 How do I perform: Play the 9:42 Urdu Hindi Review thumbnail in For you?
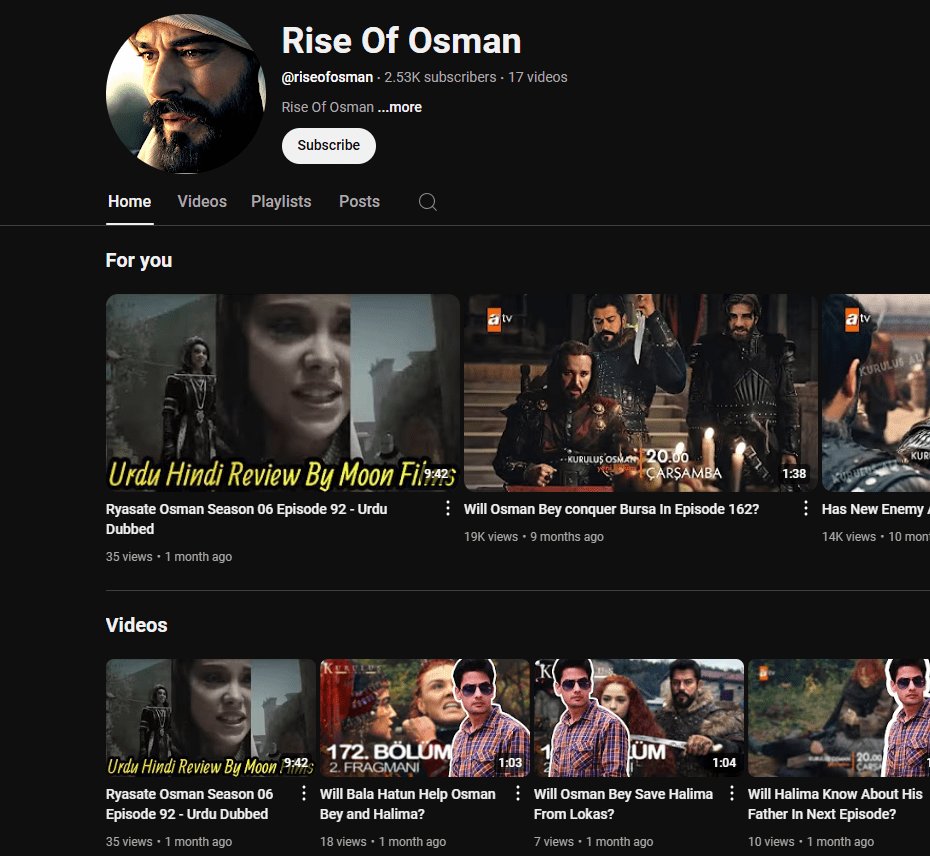pyautogui.click(x=283, y=393)
